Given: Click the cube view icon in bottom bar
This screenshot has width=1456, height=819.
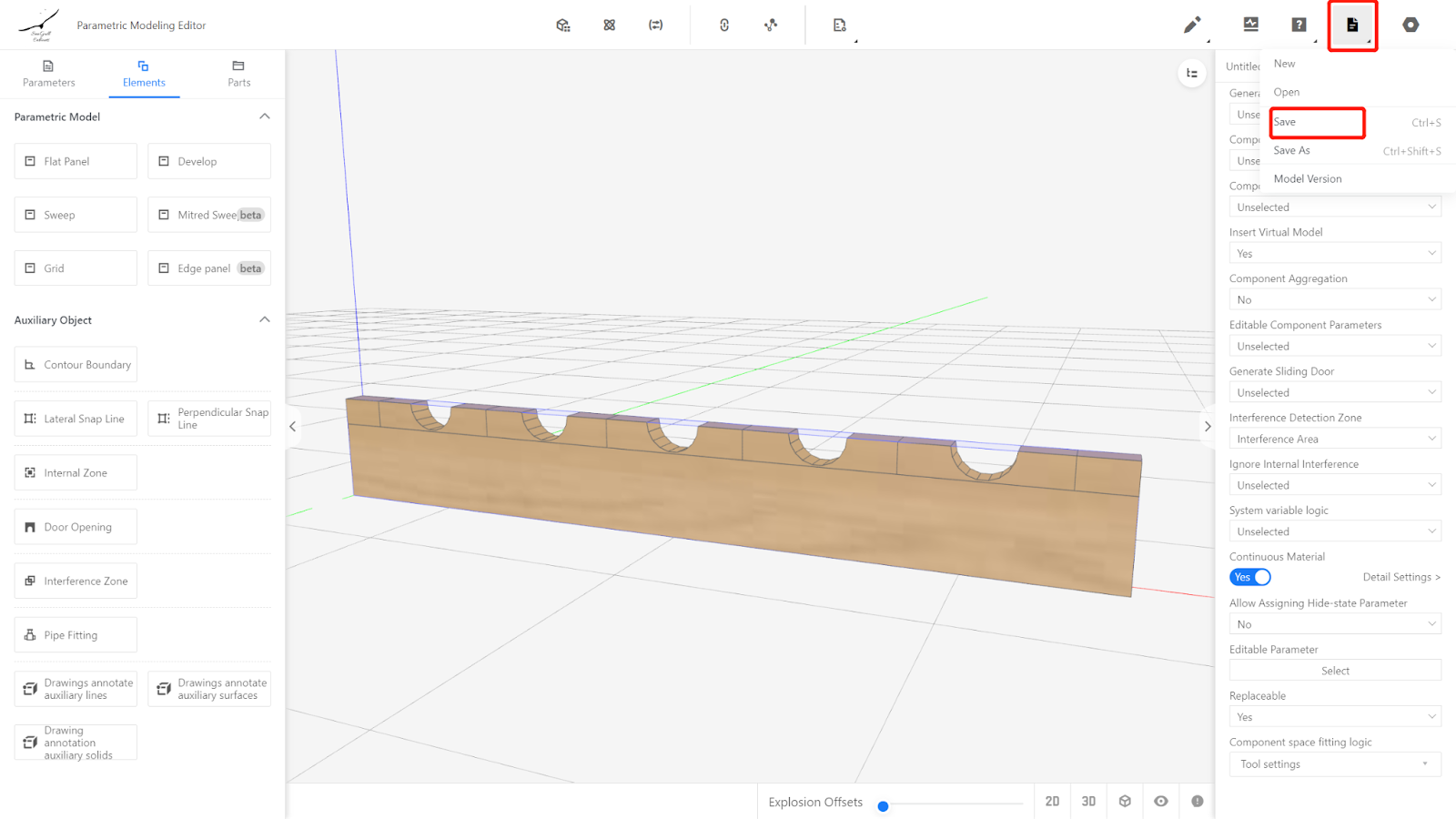Looking at the screenshot, I should pos(1125,801).
